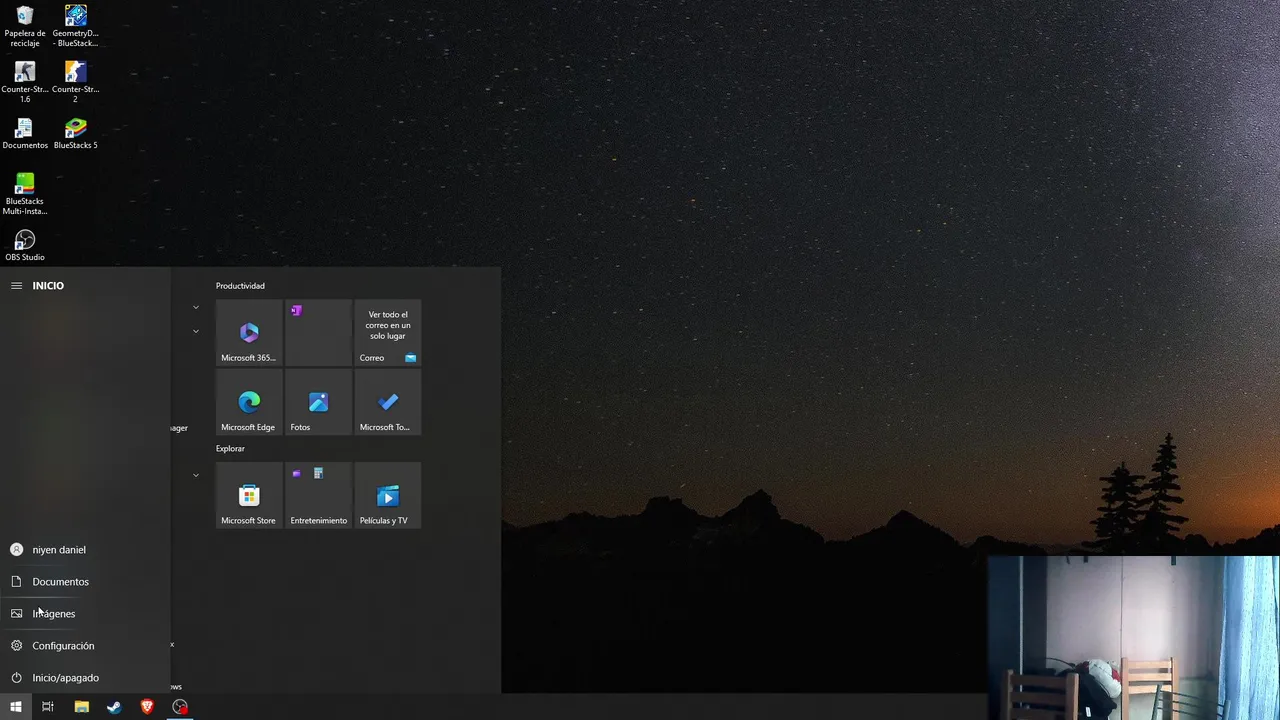
Task: Click the Windows Start button
Action: point(16,707)
